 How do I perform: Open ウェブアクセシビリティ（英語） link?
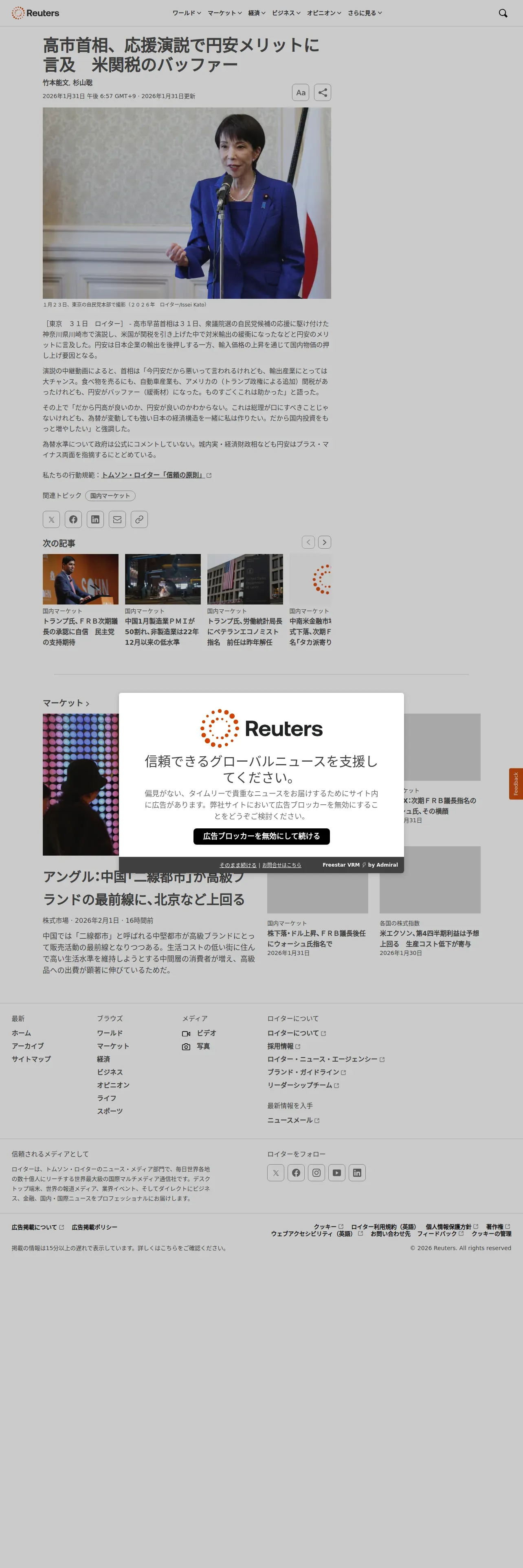click(316, 1234)
